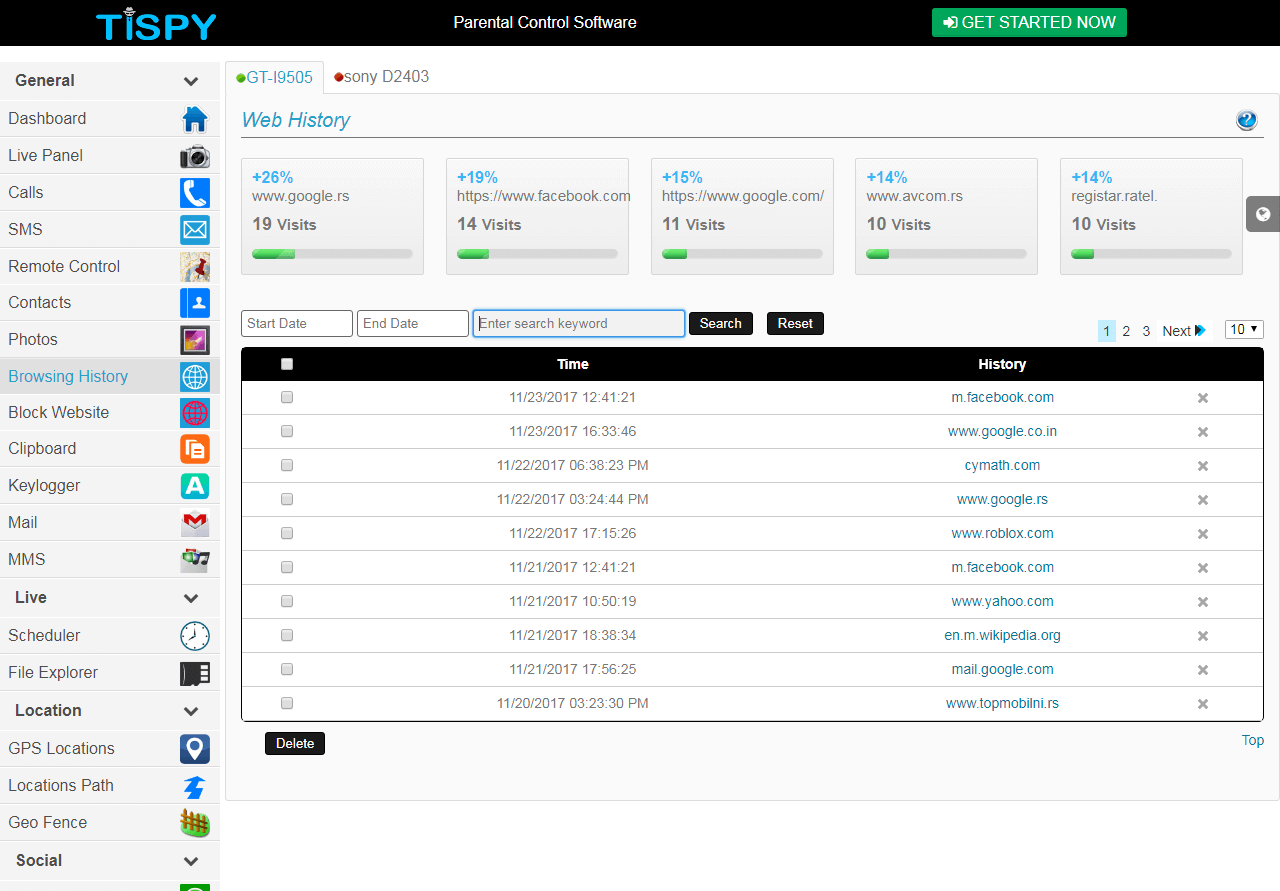Click the Keylogger letter A icon
The width and height of the screenshot is (1280, 891).
pos(195,486)
